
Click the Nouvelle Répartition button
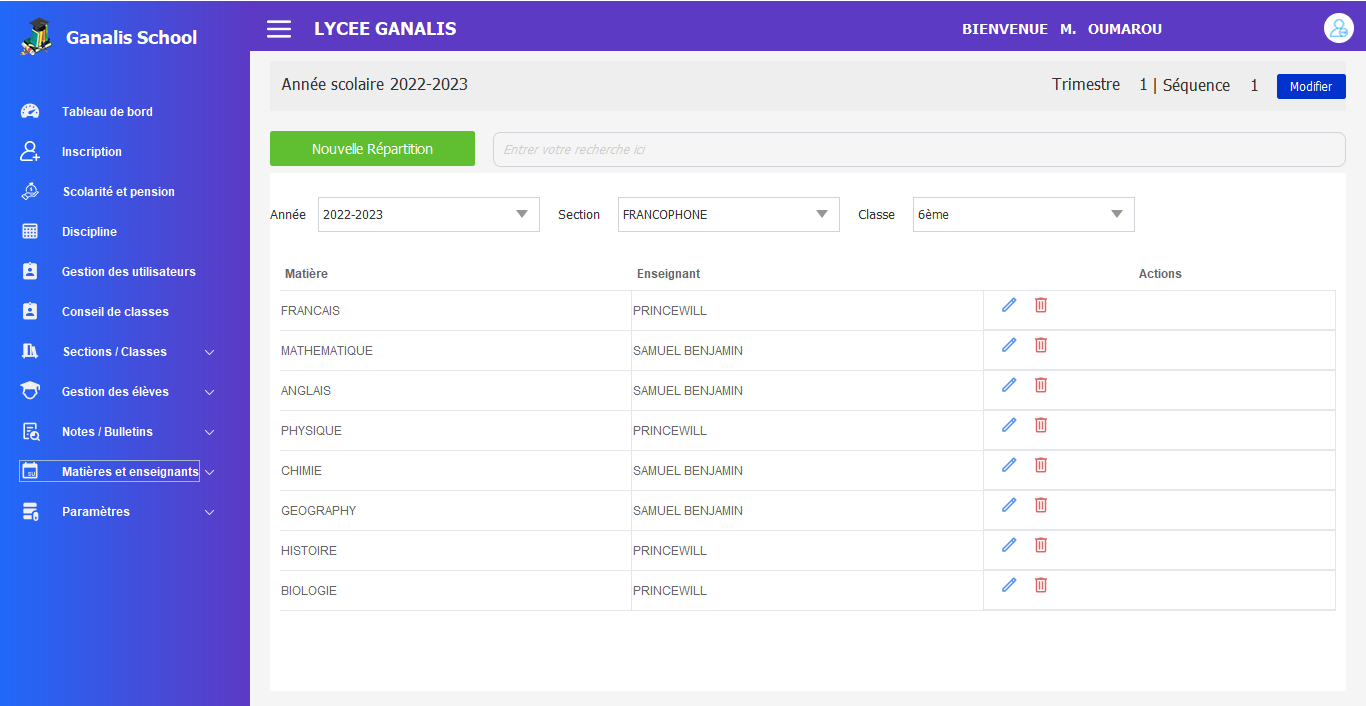point(372,149)
